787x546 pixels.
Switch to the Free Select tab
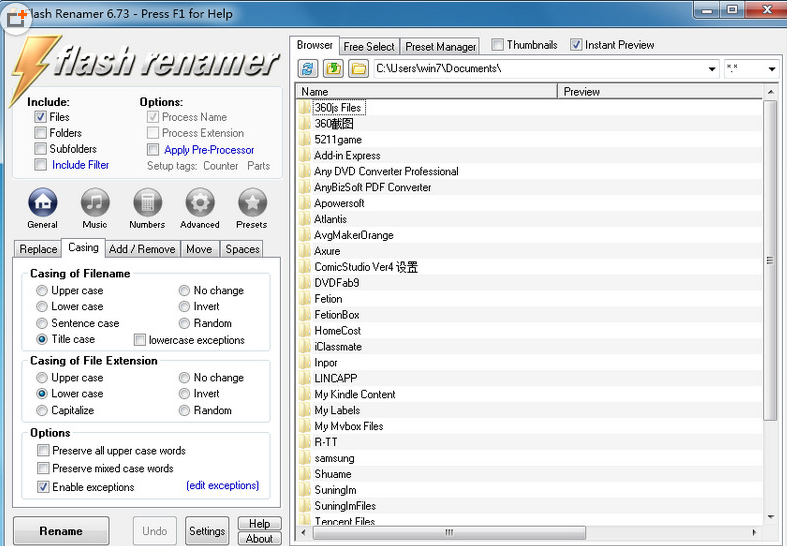[x=369, y=46]
